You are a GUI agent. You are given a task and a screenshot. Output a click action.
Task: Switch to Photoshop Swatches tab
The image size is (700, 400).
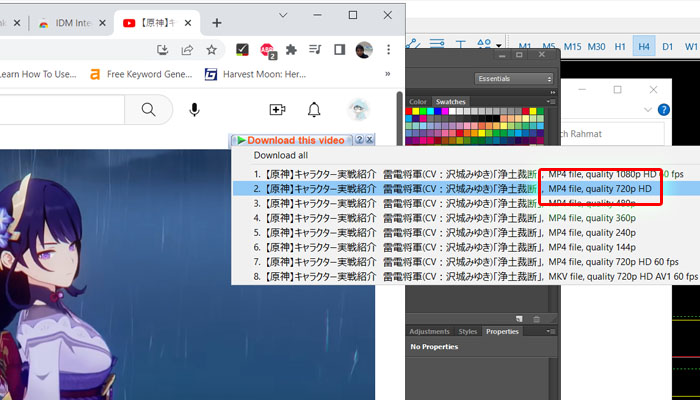(450, 102)
